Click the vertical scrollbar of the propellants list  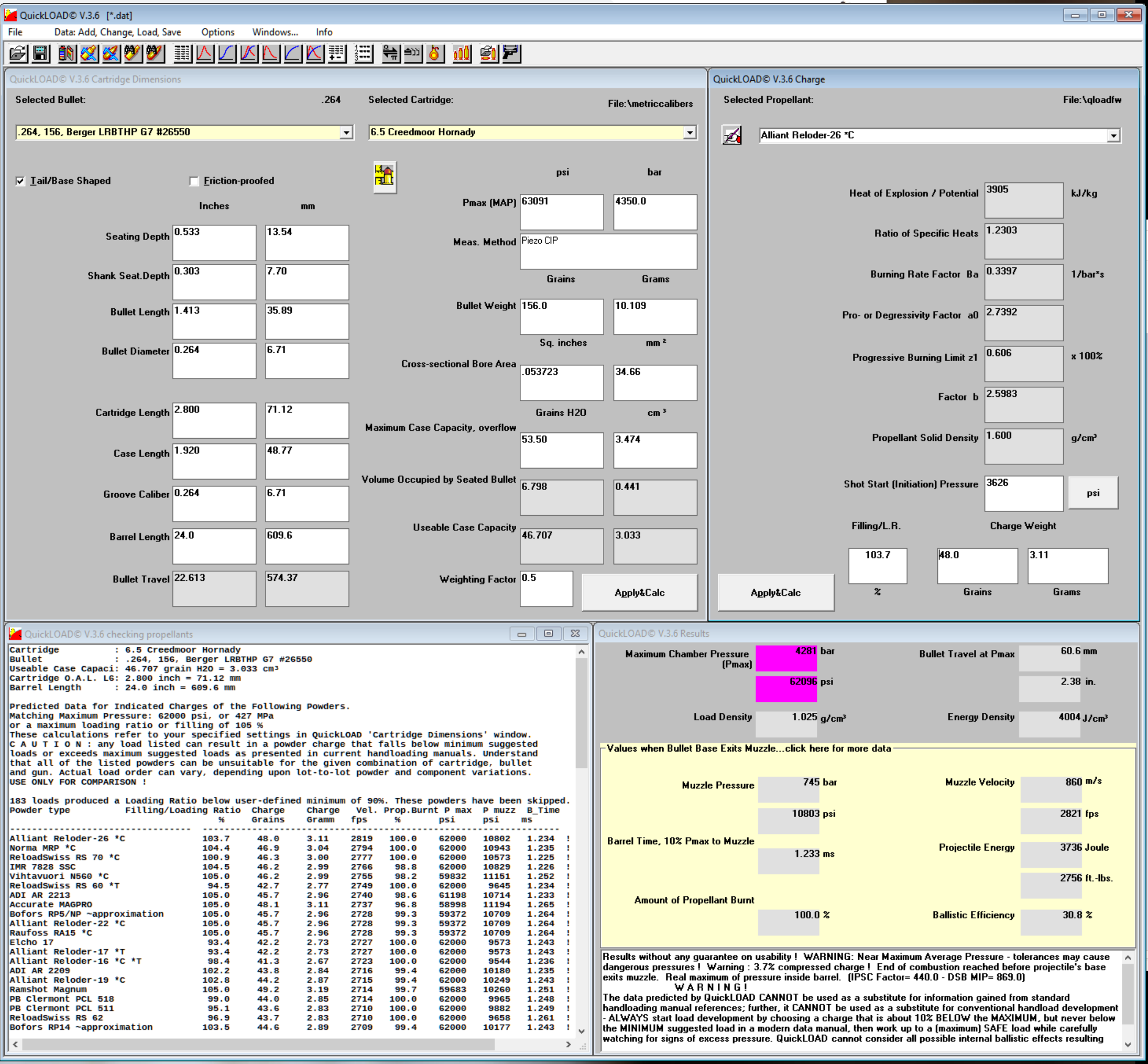[x=581, y=842]
